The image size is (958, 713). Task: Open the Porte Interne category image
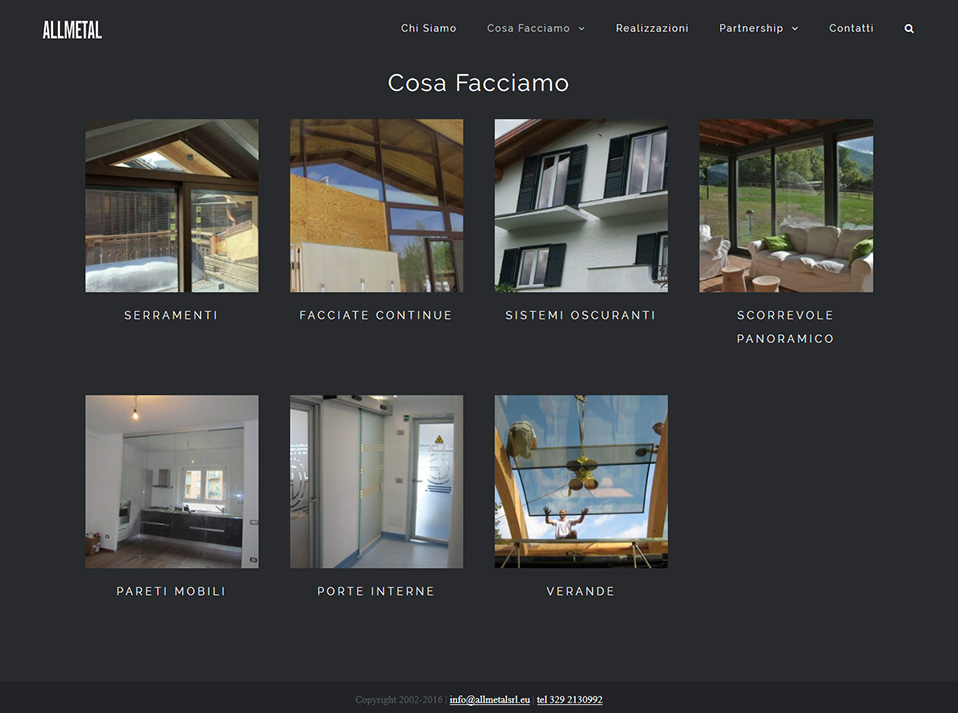coord(376,481)
